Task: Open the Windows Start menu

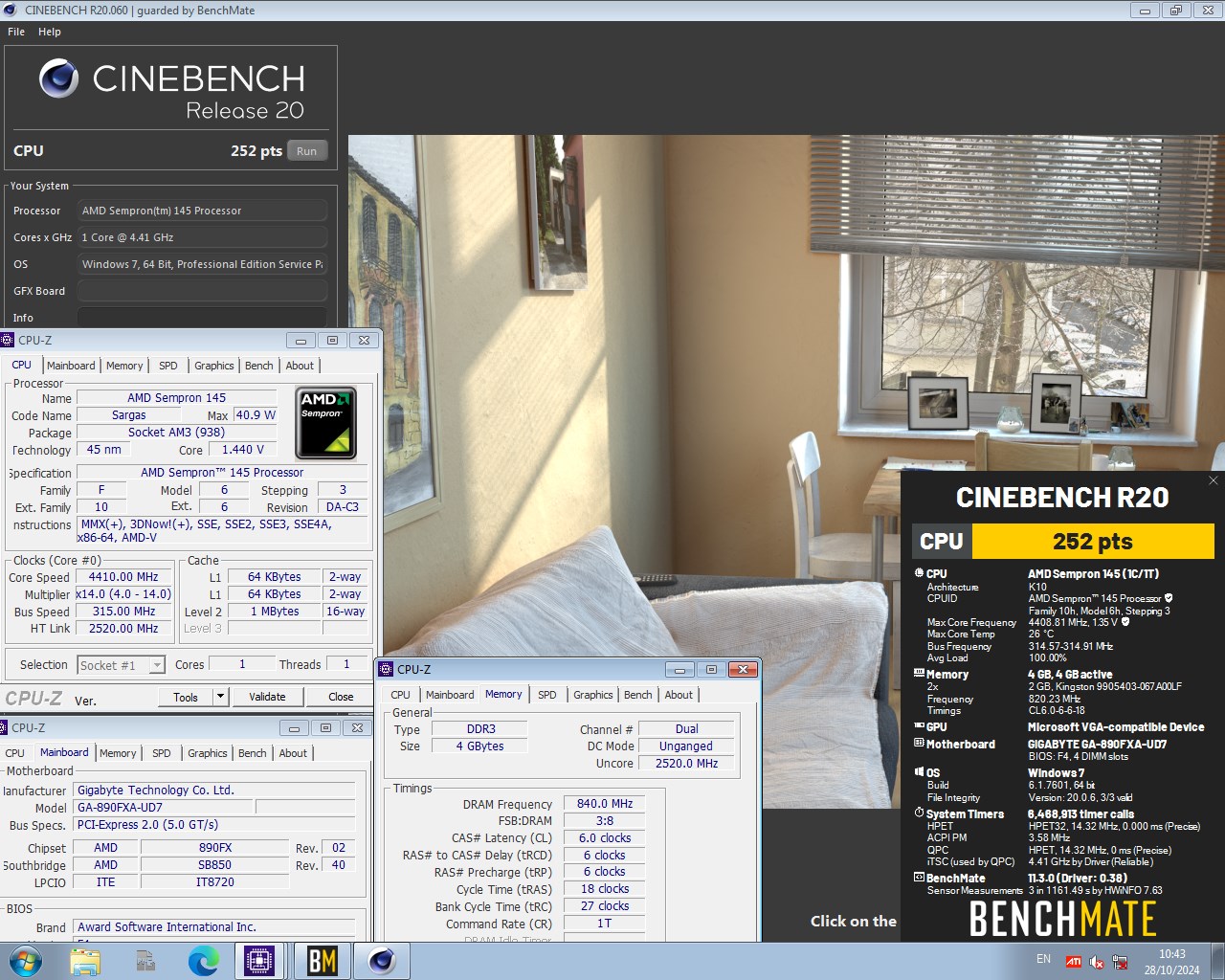Action: click(25, 961)
